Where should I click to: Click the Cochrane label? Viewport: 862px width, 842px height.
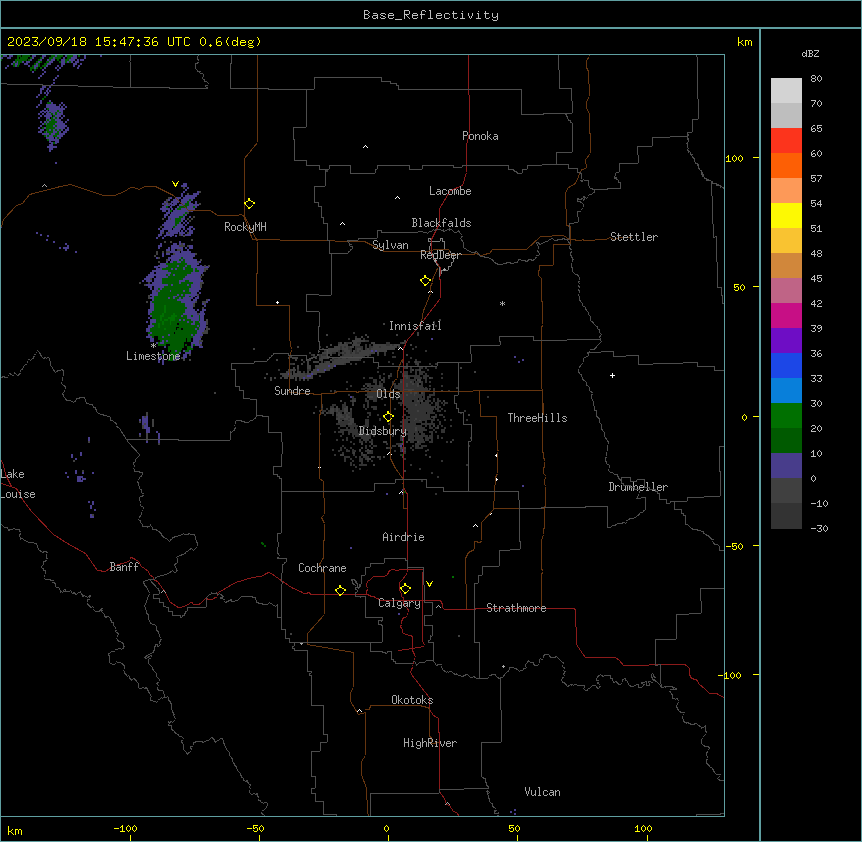point(322,568)
